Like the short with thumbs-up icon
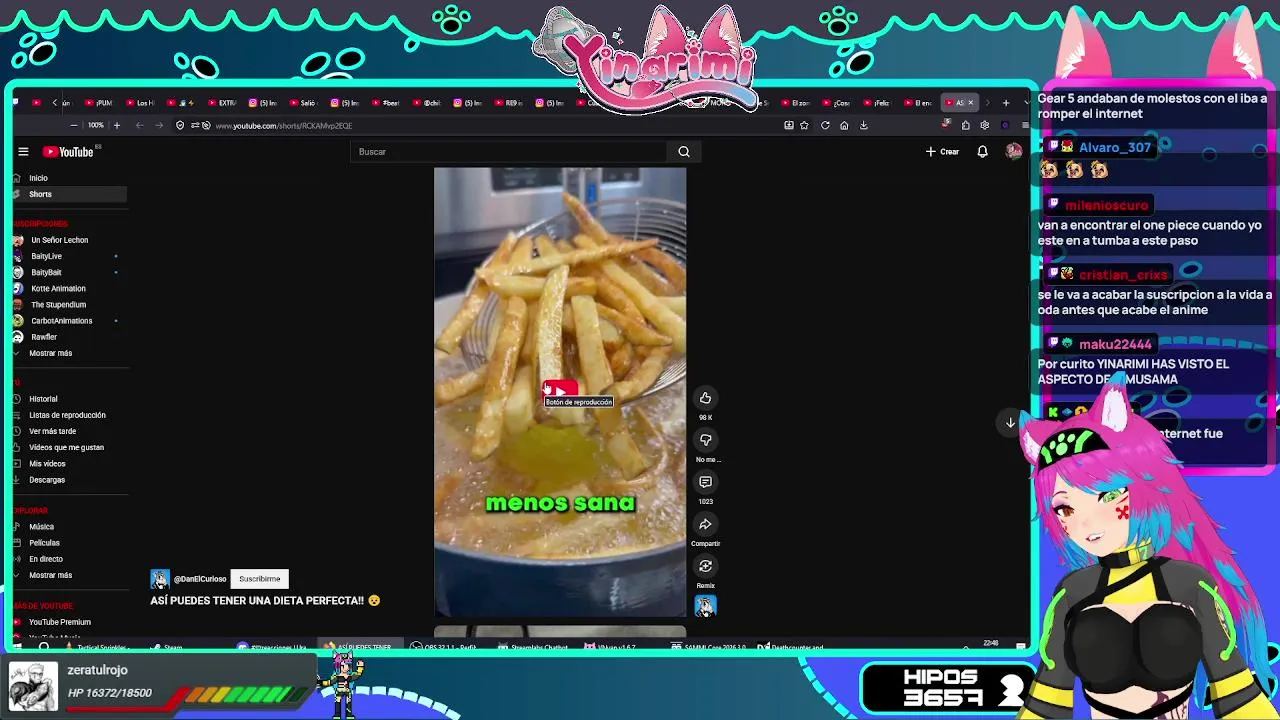 705,398
